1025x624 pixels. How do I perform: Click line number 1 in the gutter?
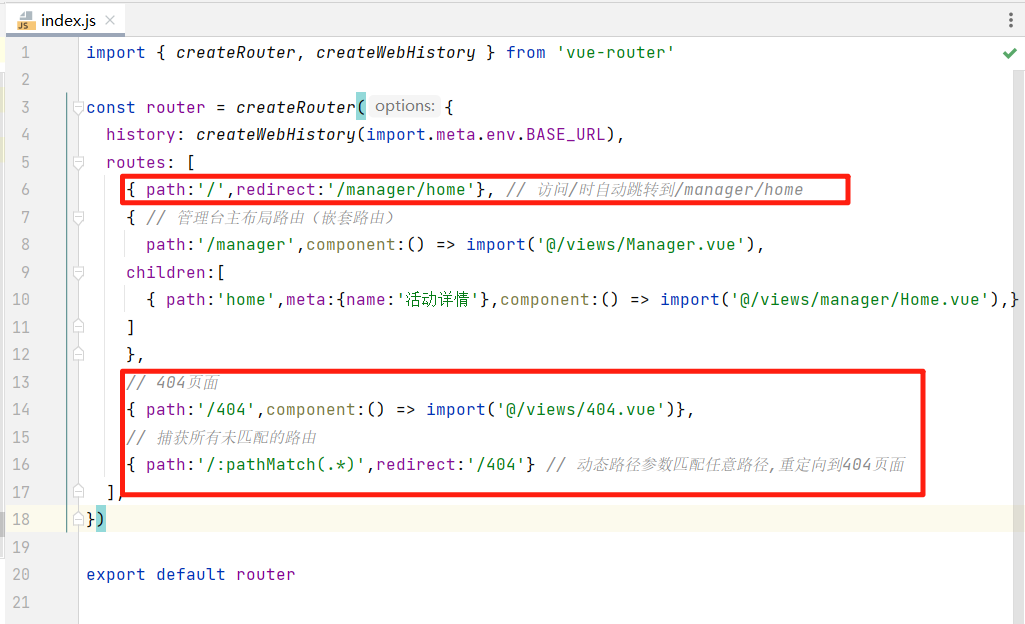[25, 52]
